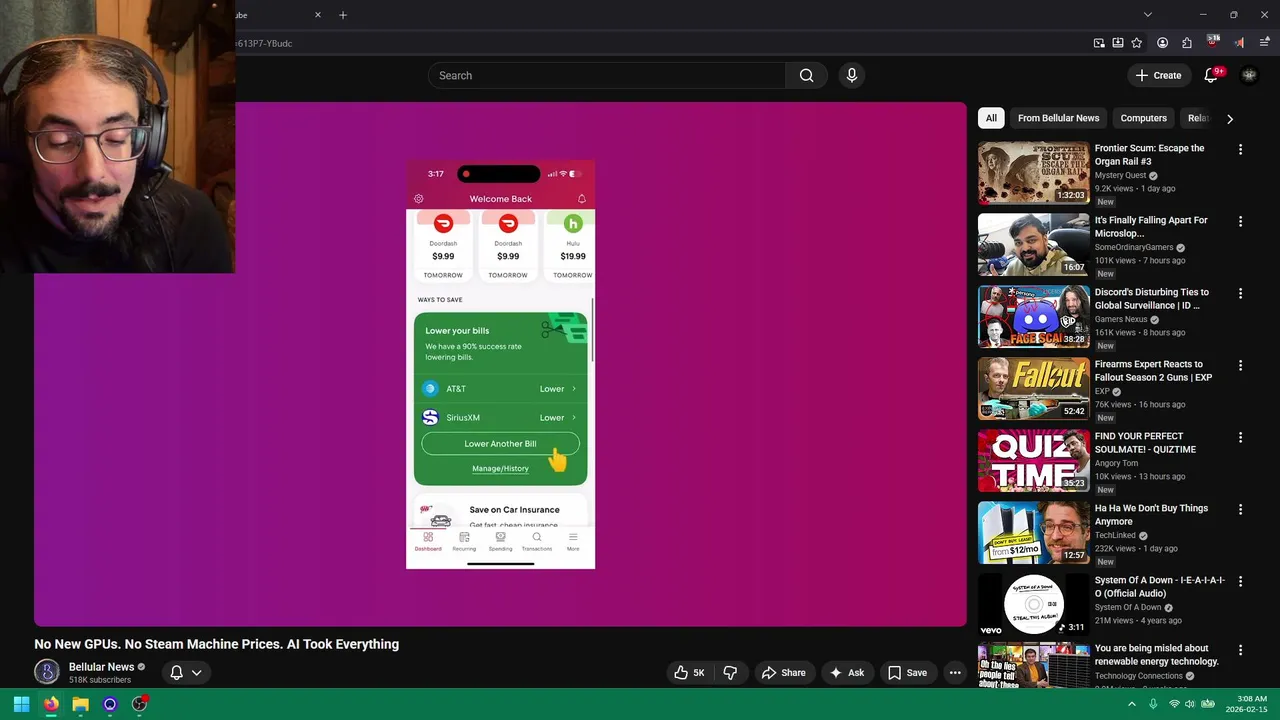This screenshot has width=1280, height=720.
Task: Select the Computers filter chip
Action: (x=1143, y=118)
